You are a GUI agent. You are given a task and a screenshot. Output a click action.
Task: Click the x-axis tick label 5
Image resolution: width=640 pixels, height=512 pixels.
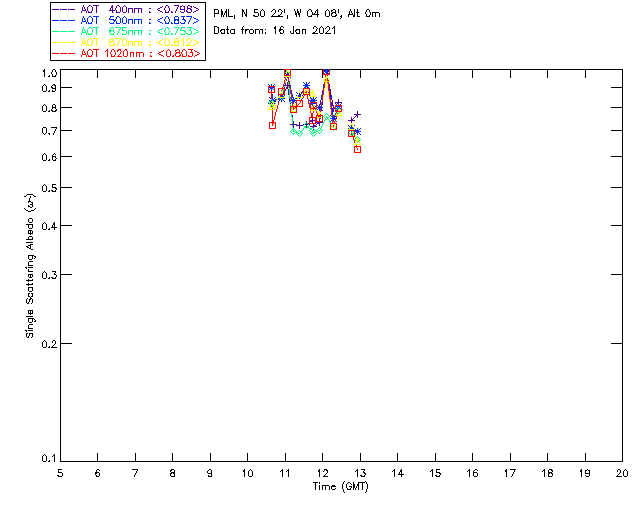tap(60, 473)
